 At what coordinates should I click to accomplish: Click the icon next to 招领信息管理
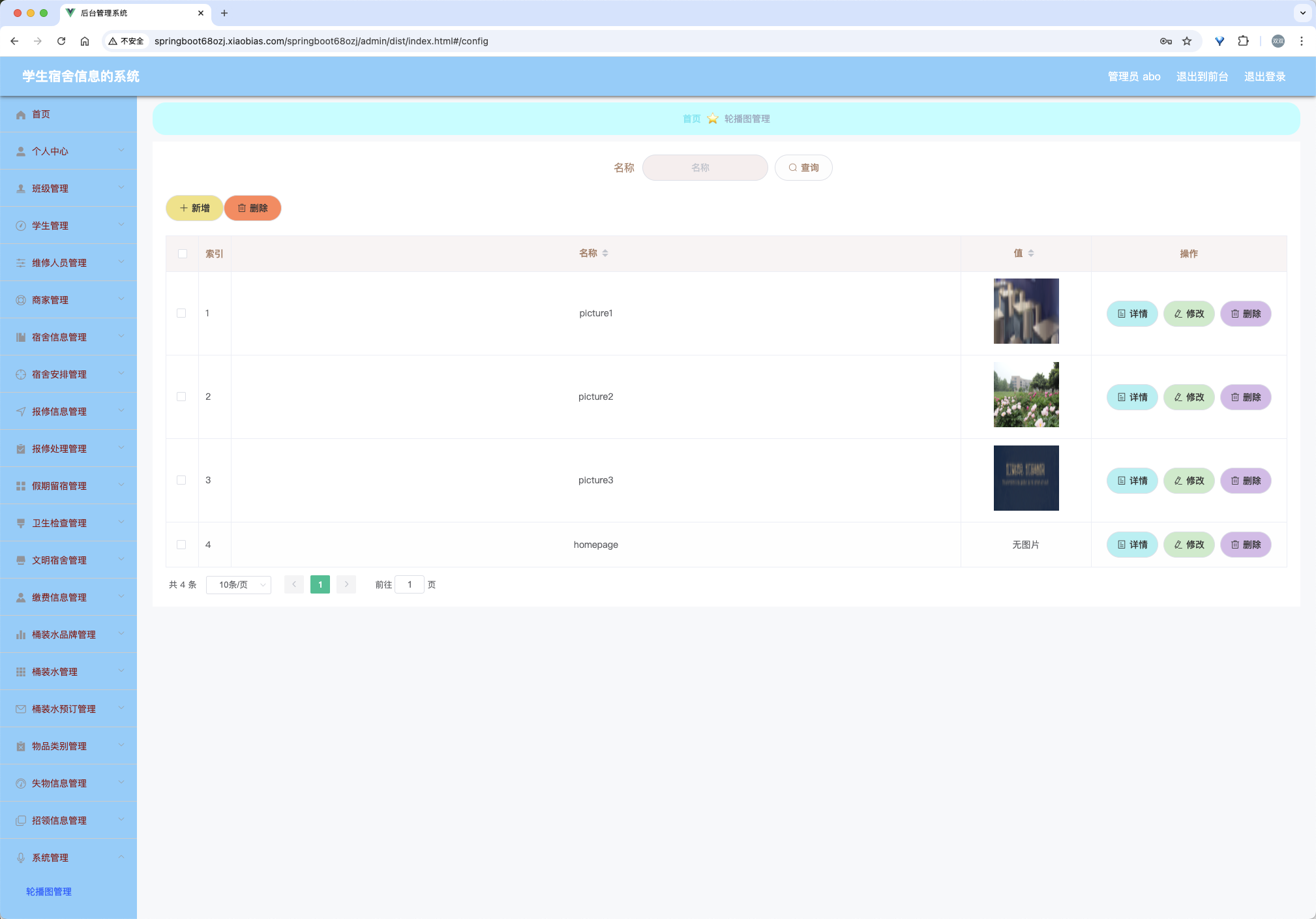21,821
